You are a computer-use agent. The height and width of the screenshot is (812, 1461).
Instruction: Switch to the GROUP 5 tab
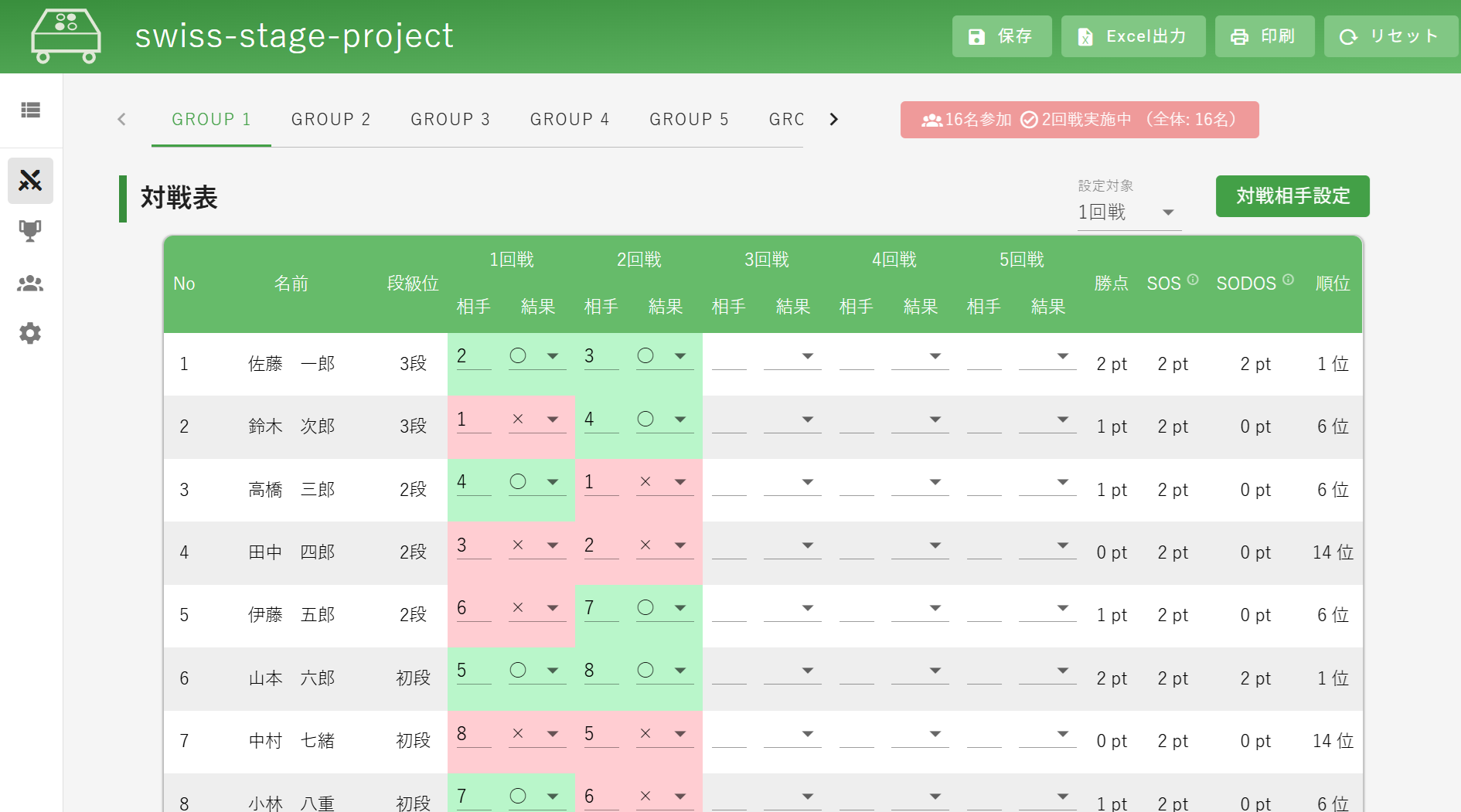(x=689, y=120)
